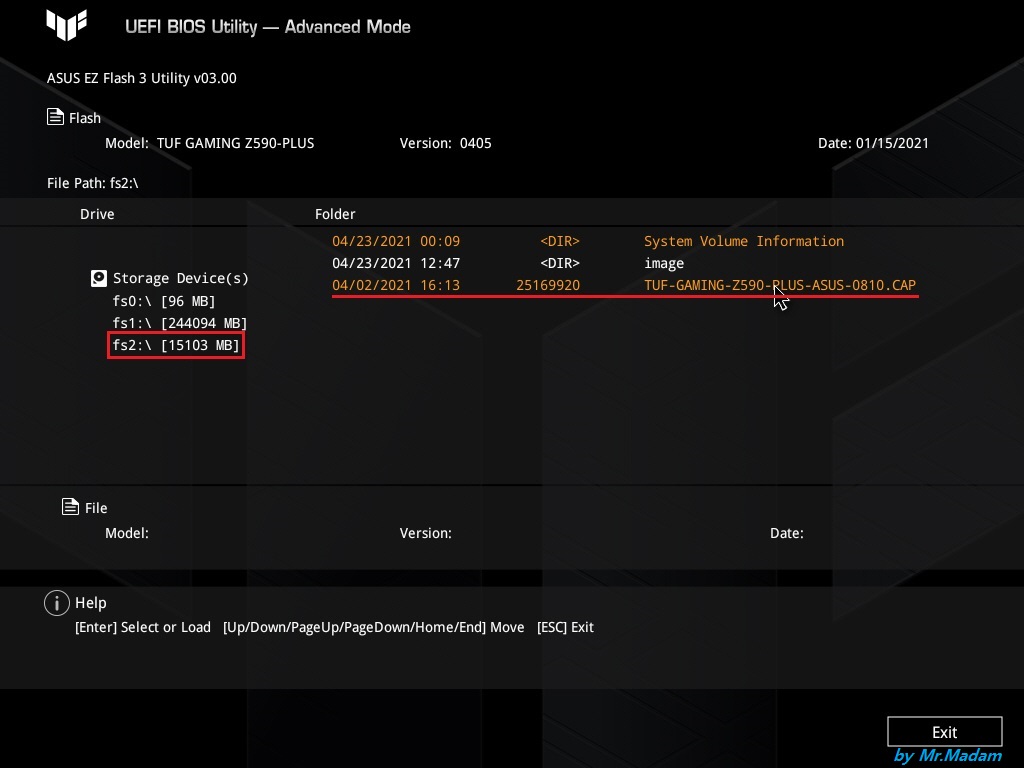Click the File section document icon

[x=71, y=507]
